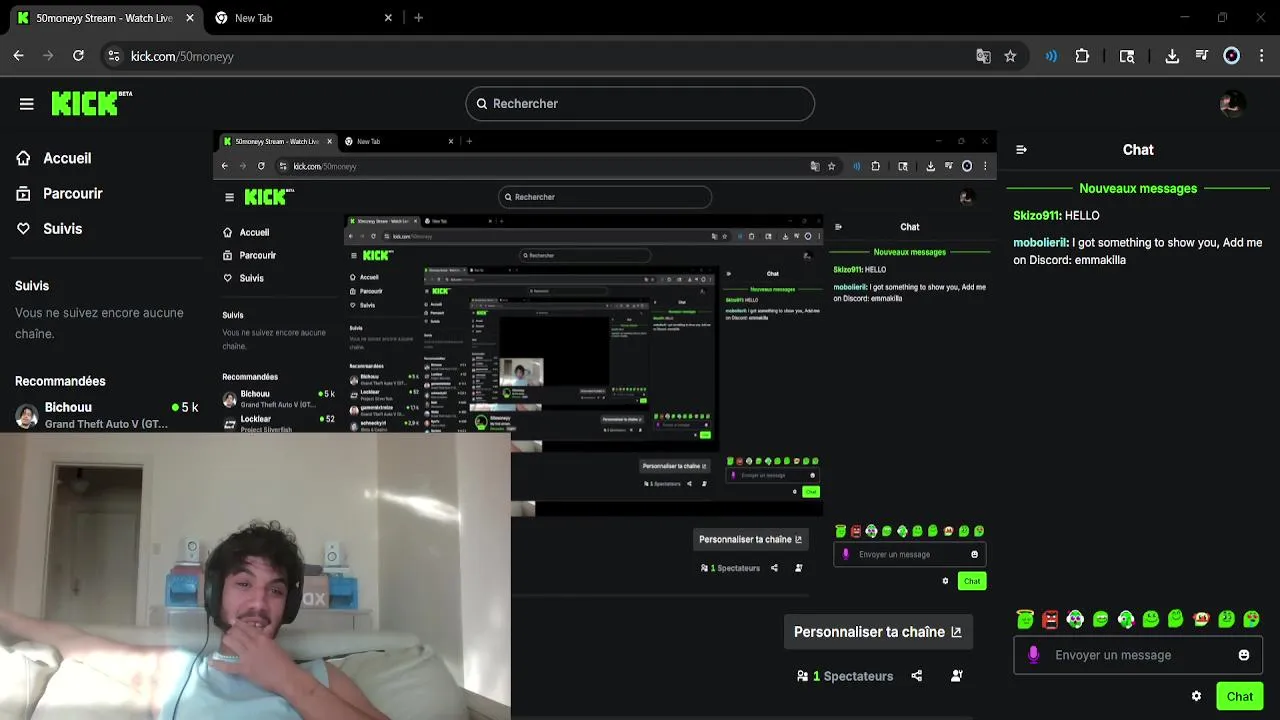
Task: Open the Kick hamburger sidebar menu
Action: [x=27, y=104]
